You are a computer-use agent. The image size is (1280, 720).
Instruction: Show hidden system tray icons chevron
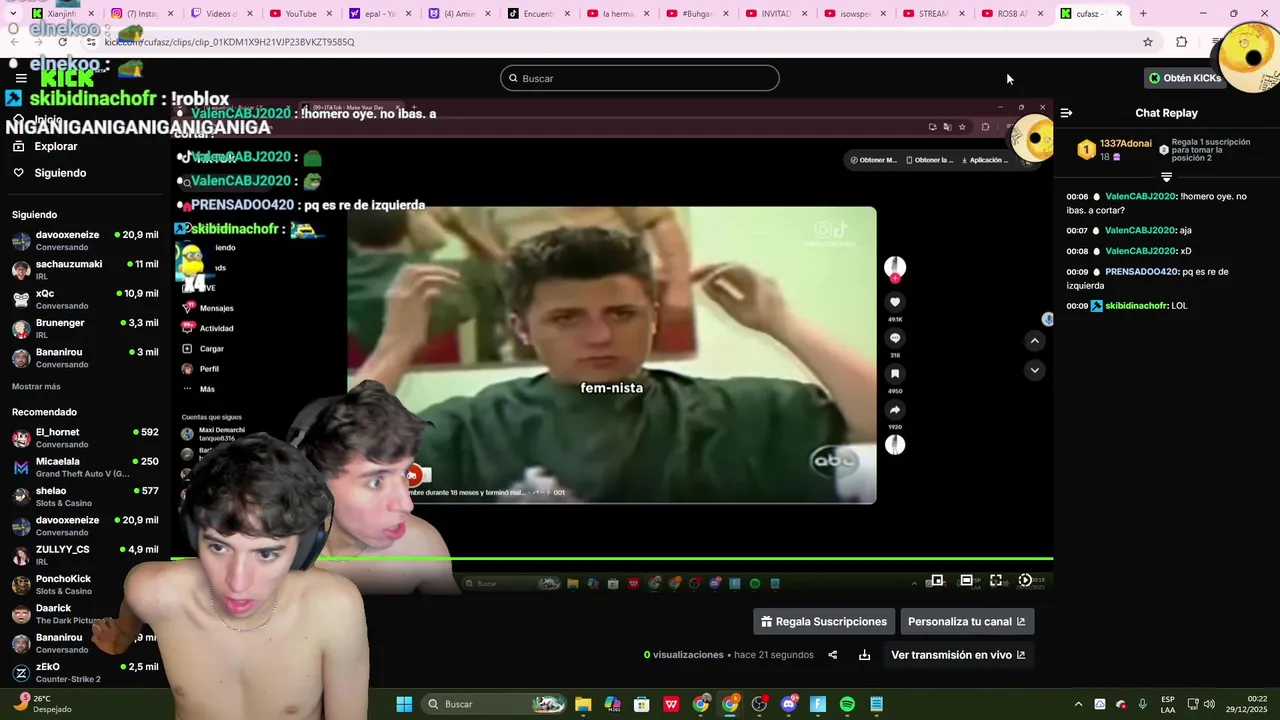tap(1078, 704)
